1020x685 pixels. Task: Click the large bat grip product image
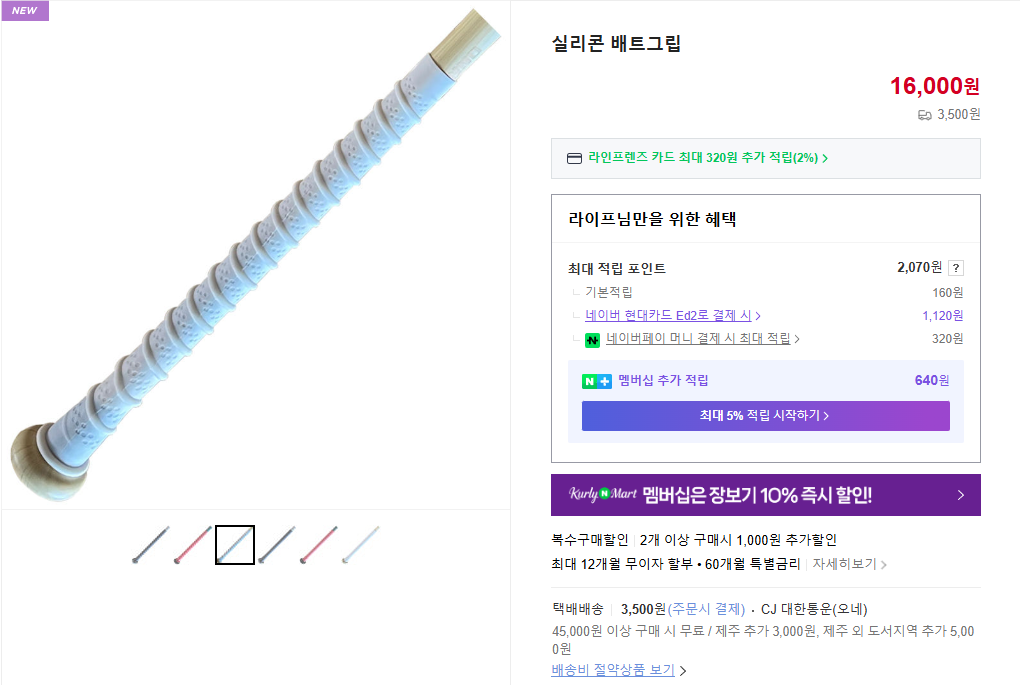click(255, 255)
